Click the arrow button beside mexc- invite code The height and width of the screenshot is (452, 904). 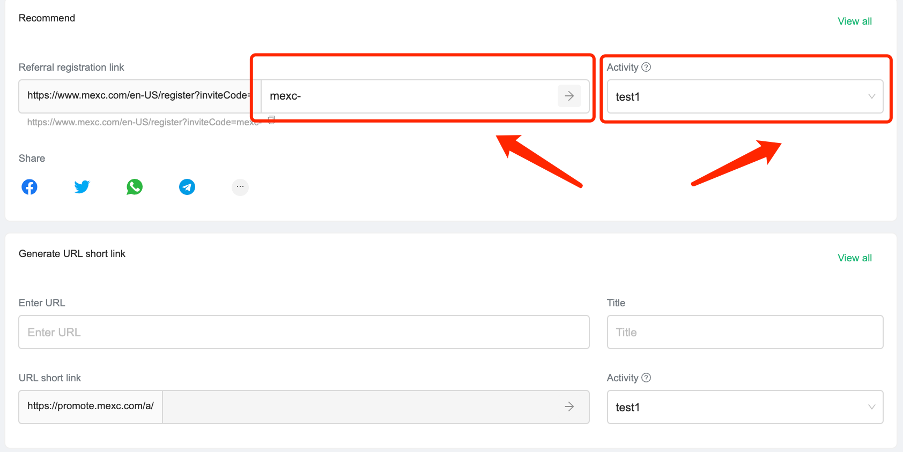coord(569,96)
